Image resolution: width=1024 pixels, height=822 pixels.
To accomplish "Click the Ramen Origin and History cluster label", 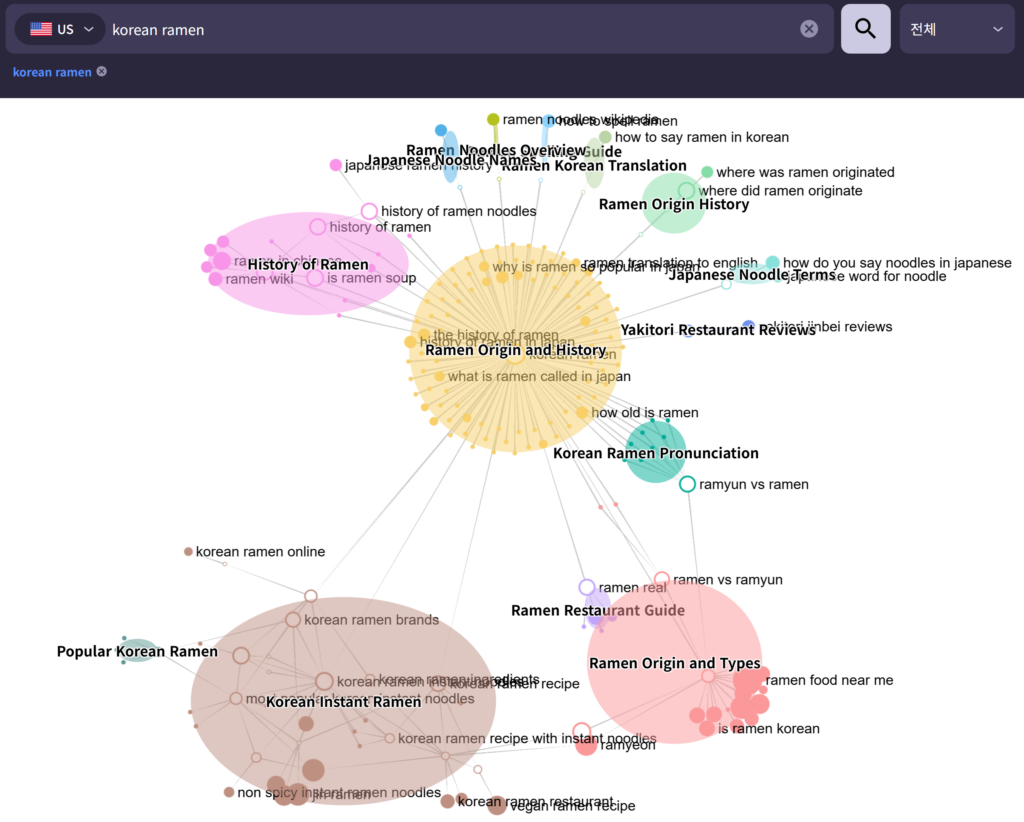I will [515, 350].
